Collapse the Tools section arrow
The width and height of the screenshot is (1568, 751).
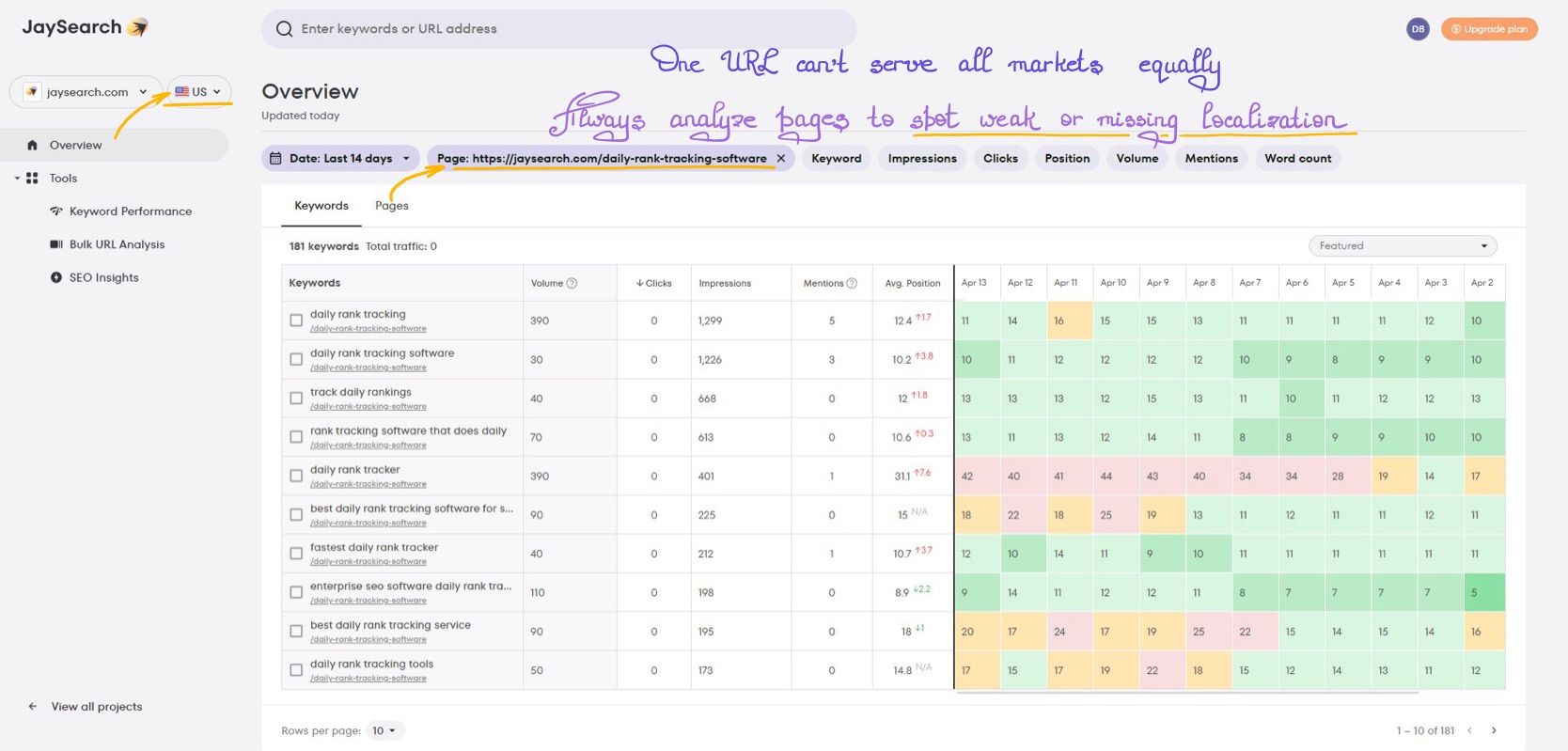pyautogui.click(x=17, y=178)
